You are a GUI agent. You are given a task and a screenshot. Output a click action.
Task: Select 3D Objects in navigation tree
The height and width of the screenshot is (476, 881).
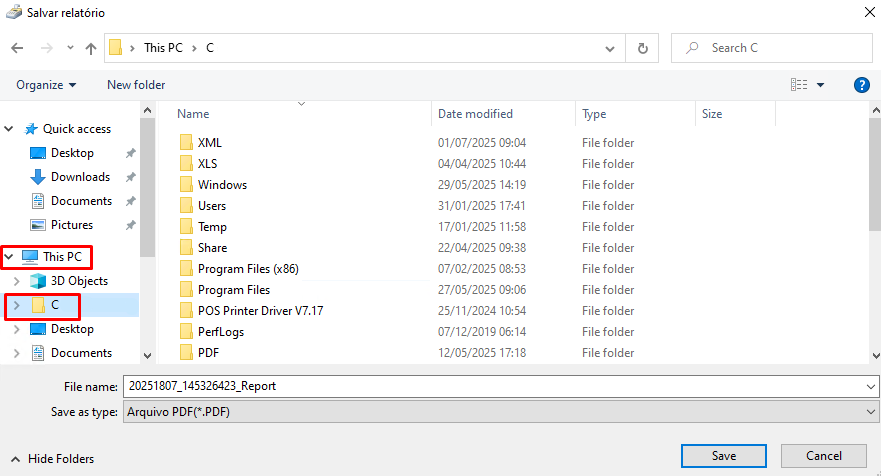[79, 281]
